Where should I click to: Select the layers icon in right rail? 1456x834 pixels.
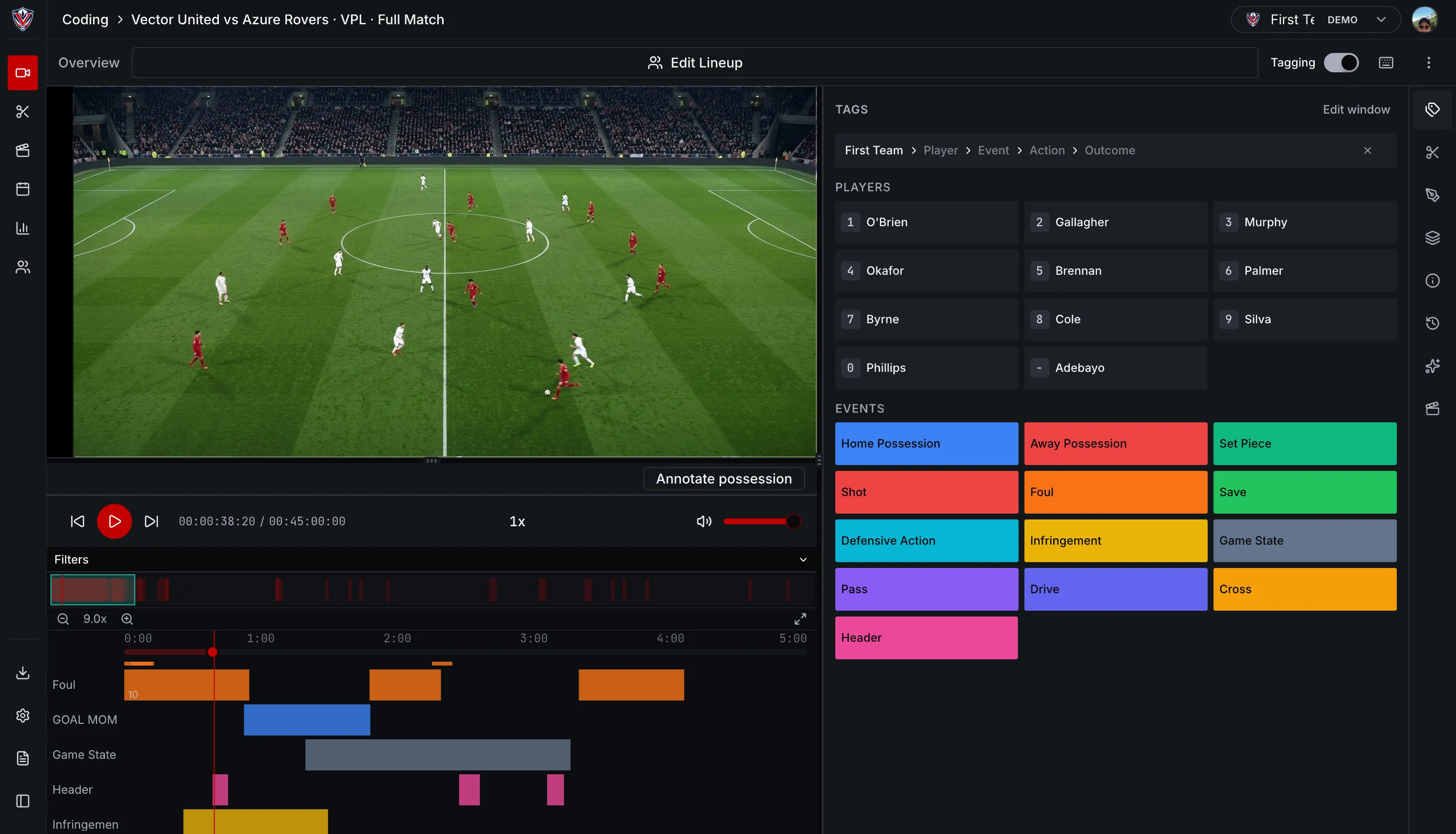point(1433,238)
